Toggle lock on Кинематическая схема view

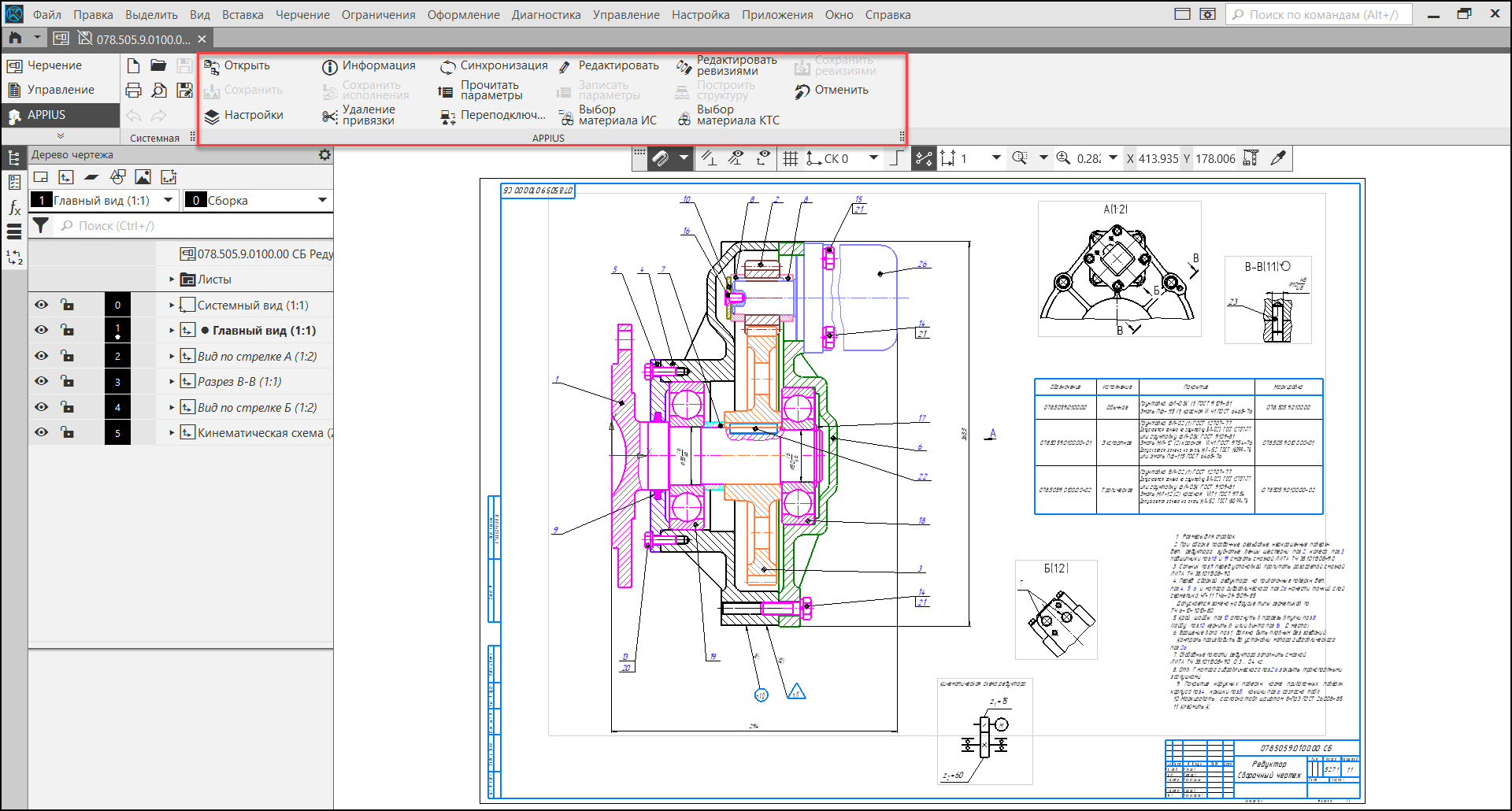click(x=68, y=432)
